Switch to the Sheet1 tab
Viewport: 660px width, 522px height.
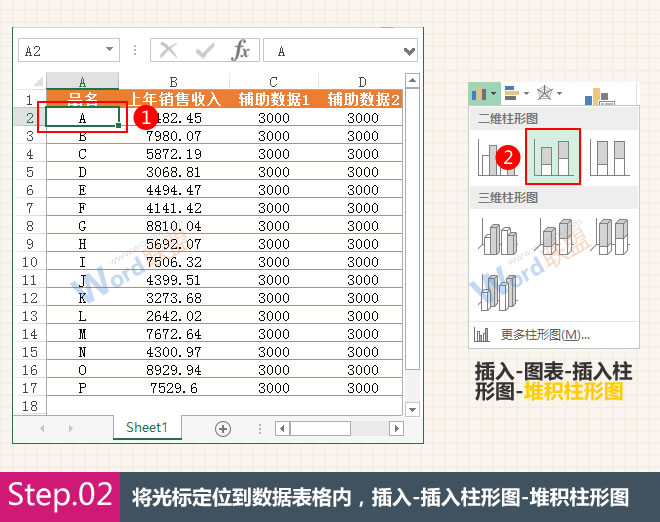tap(146, 427)
